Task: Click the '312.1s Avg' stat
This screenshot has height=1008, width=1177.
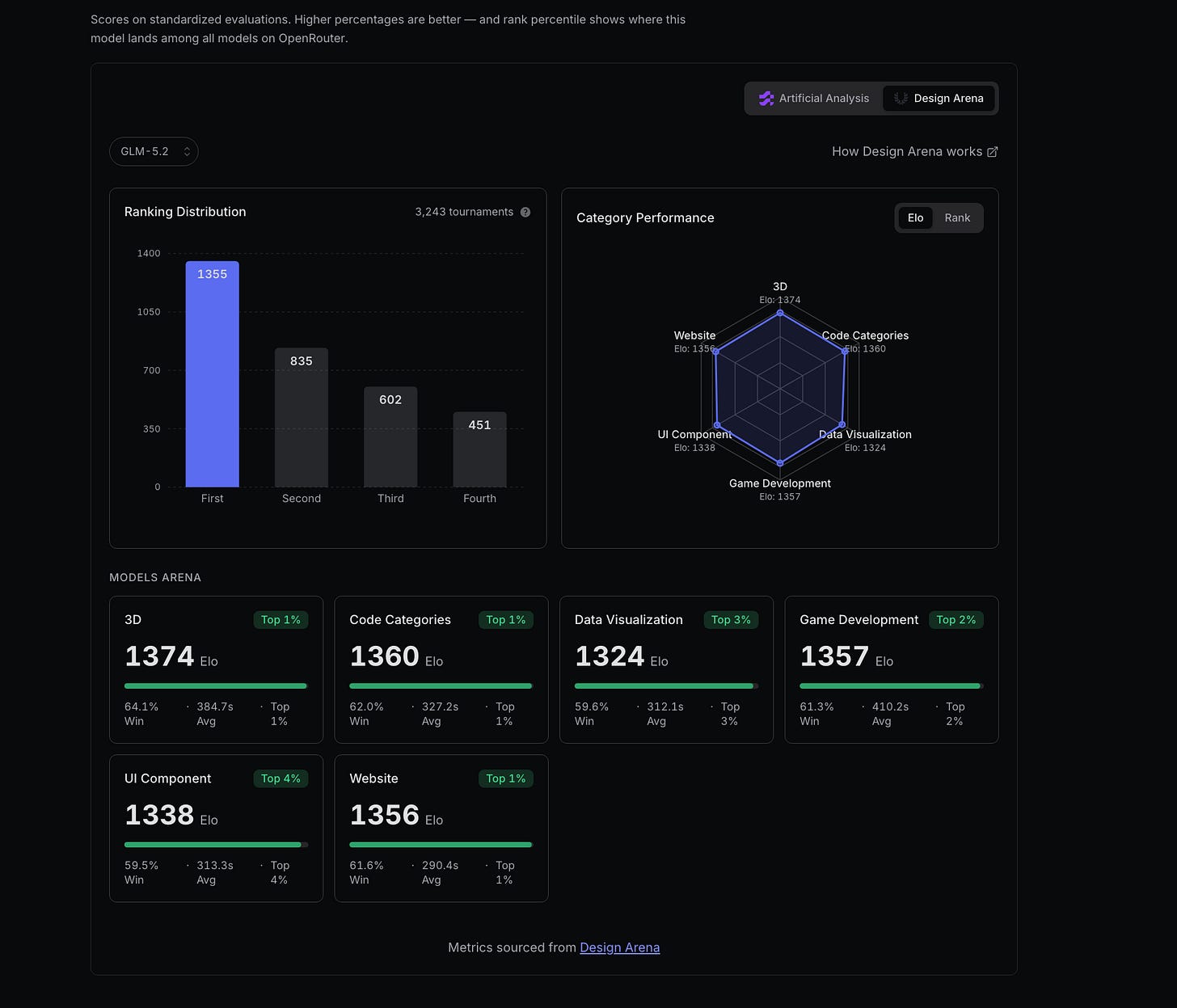Action: (x=665, y=714)
